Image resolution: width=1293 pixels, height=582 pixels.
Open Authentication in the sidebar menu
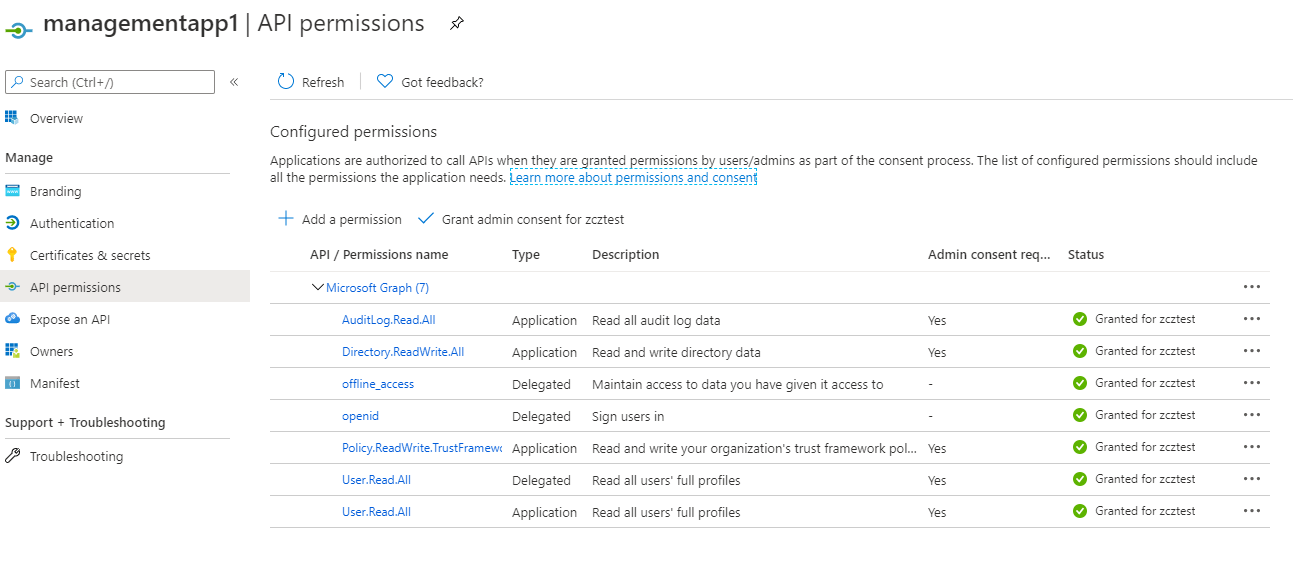click(72, 223)
